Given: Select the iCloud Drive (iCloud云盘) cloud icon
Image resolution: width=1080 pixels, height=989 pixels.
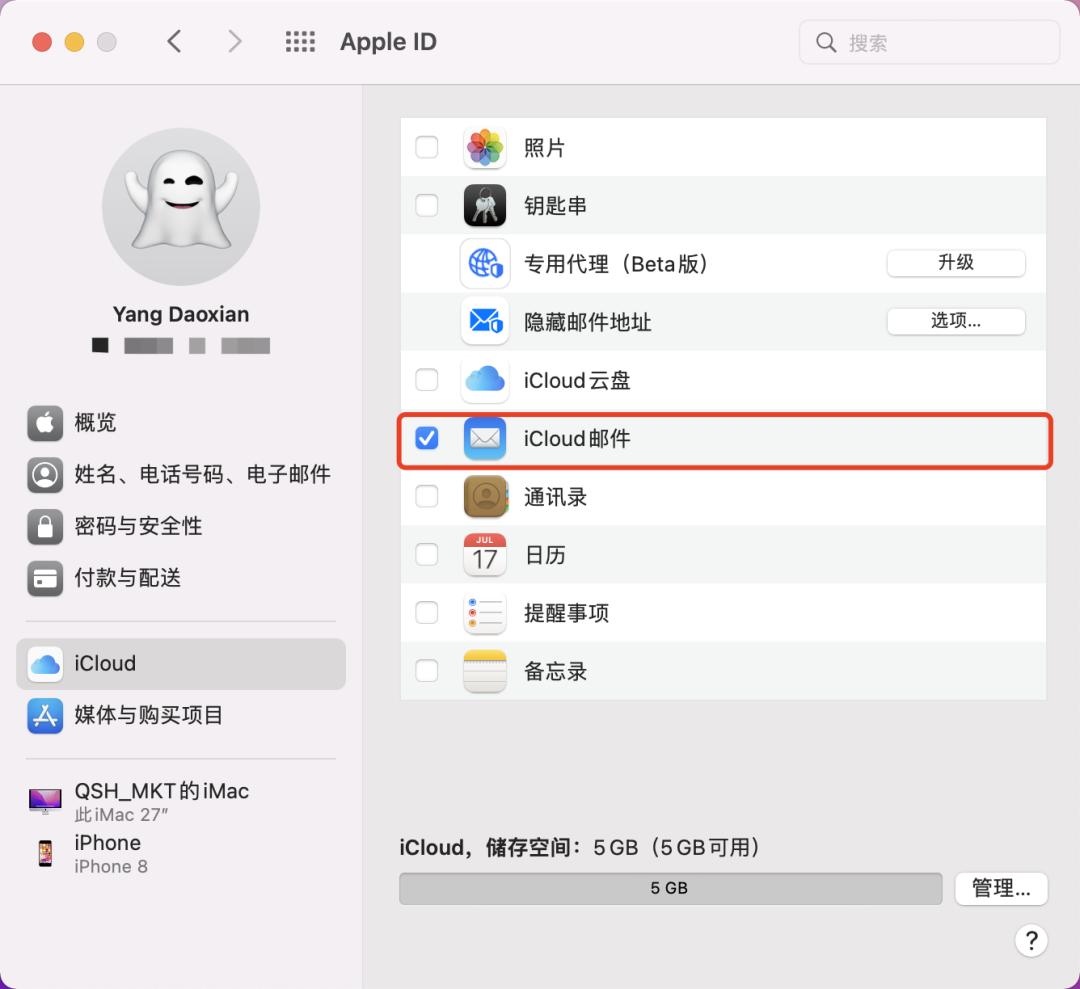Looking at the screenshot, I should (485, 380).
